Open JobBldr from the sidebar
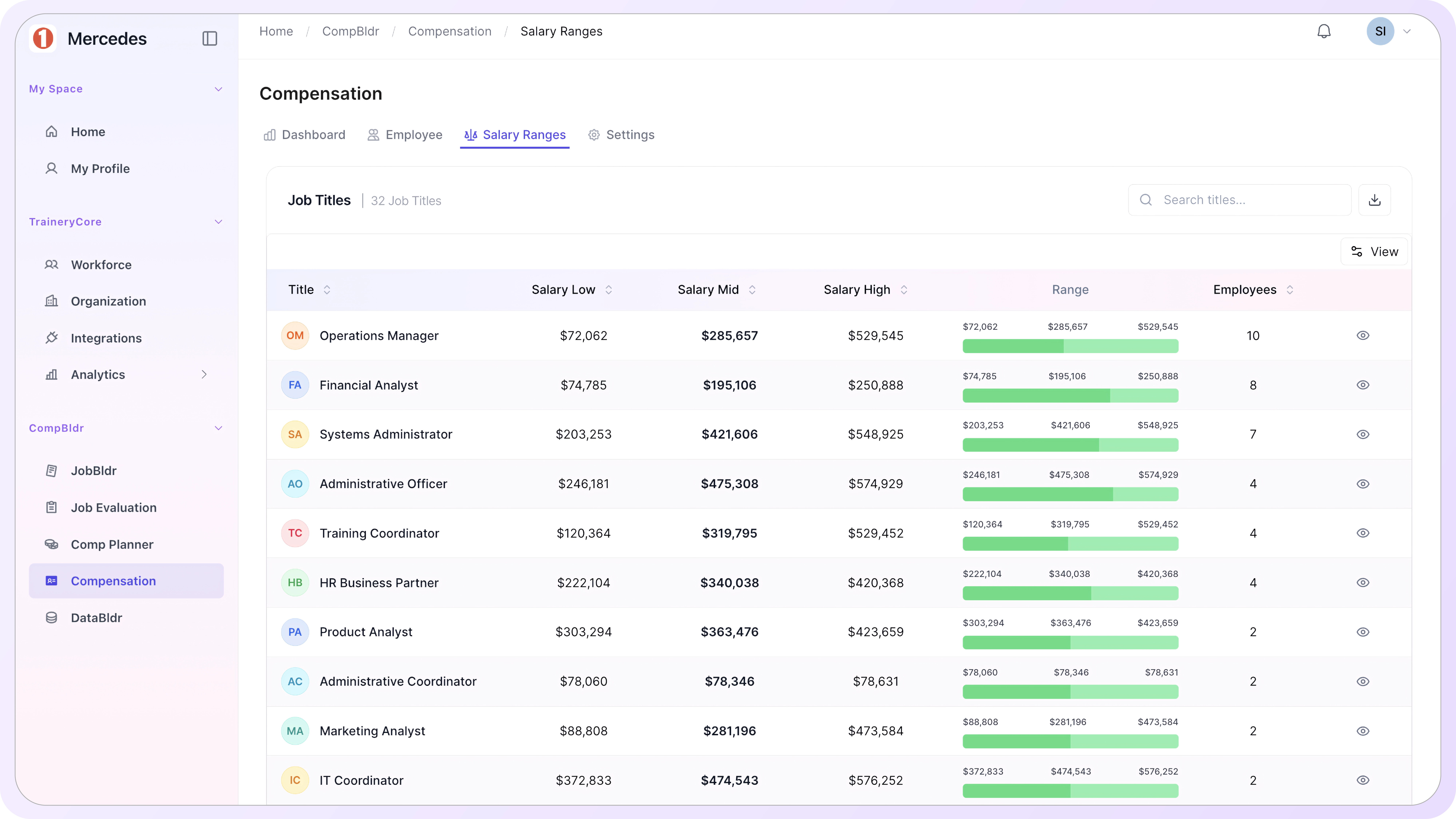 93,471
